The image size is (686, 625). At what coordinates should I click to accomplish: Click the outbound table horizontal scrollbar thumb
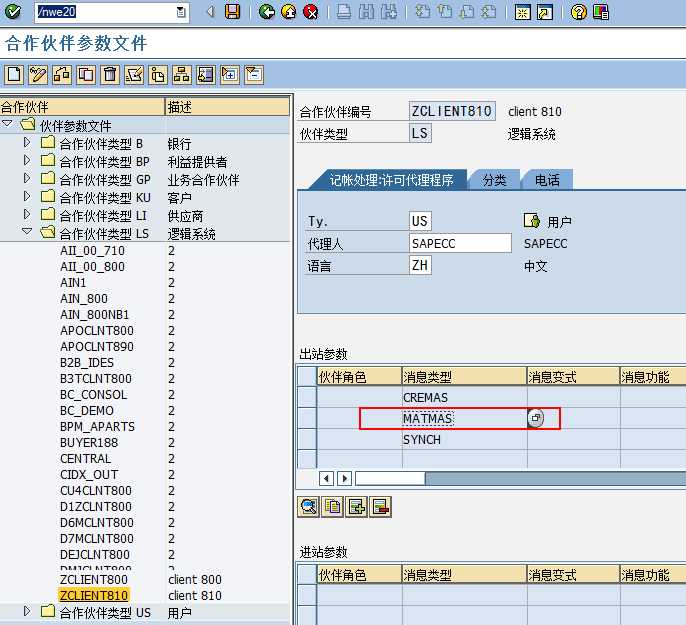click(x=390, y=478)
